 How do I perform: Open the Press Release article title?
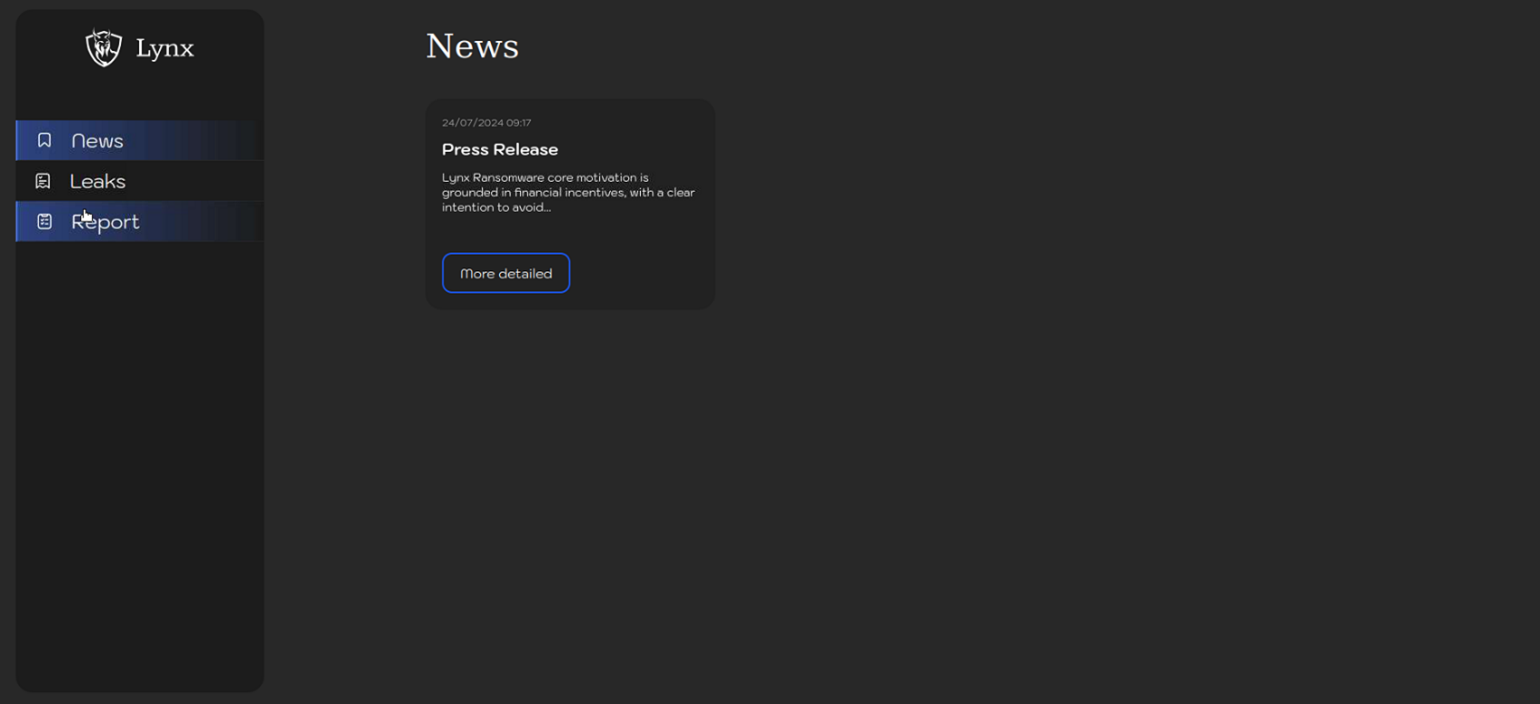click(x=500, y=150)
